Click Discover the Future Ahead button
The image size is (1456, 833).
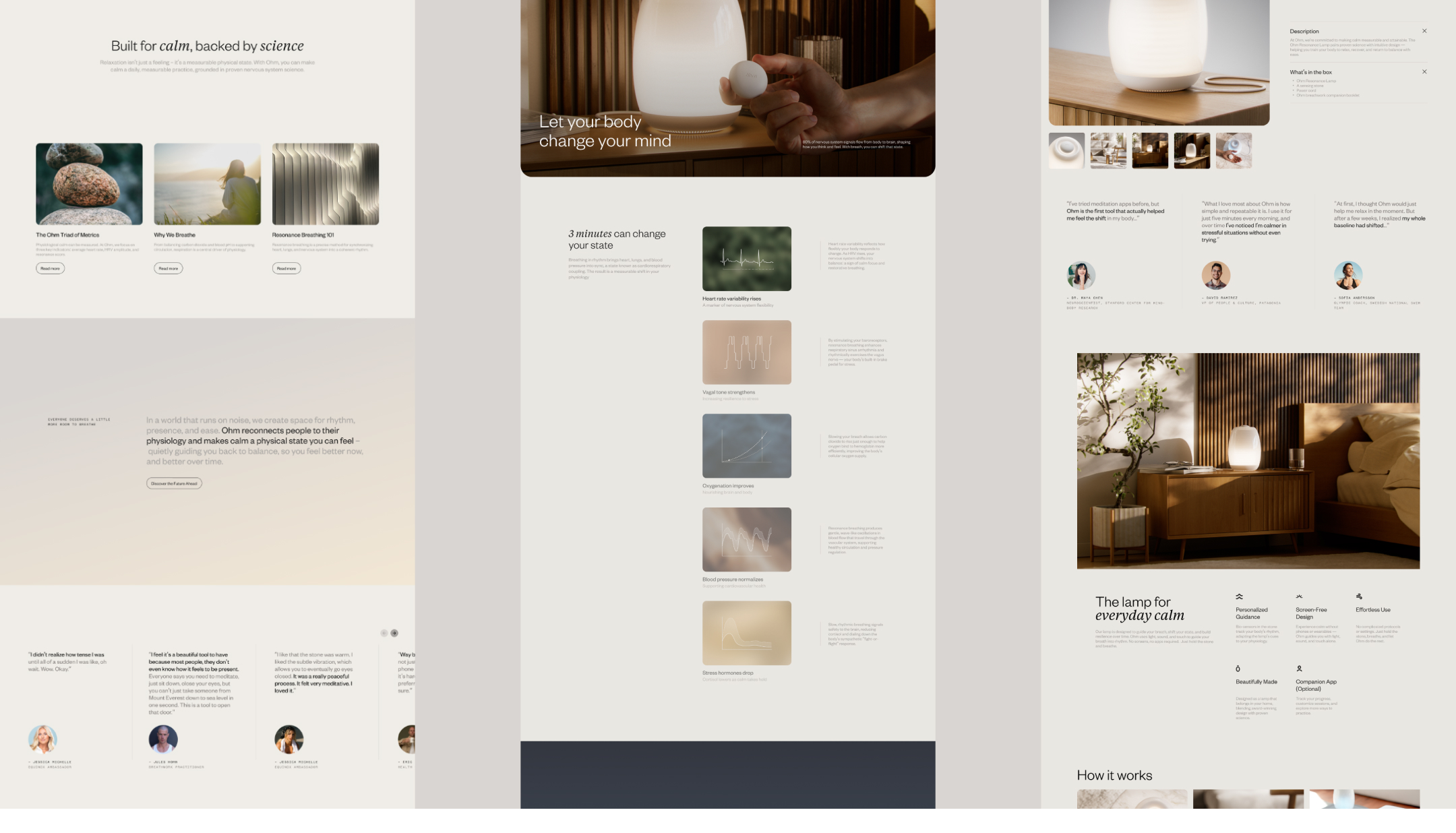tap(174, 483)
